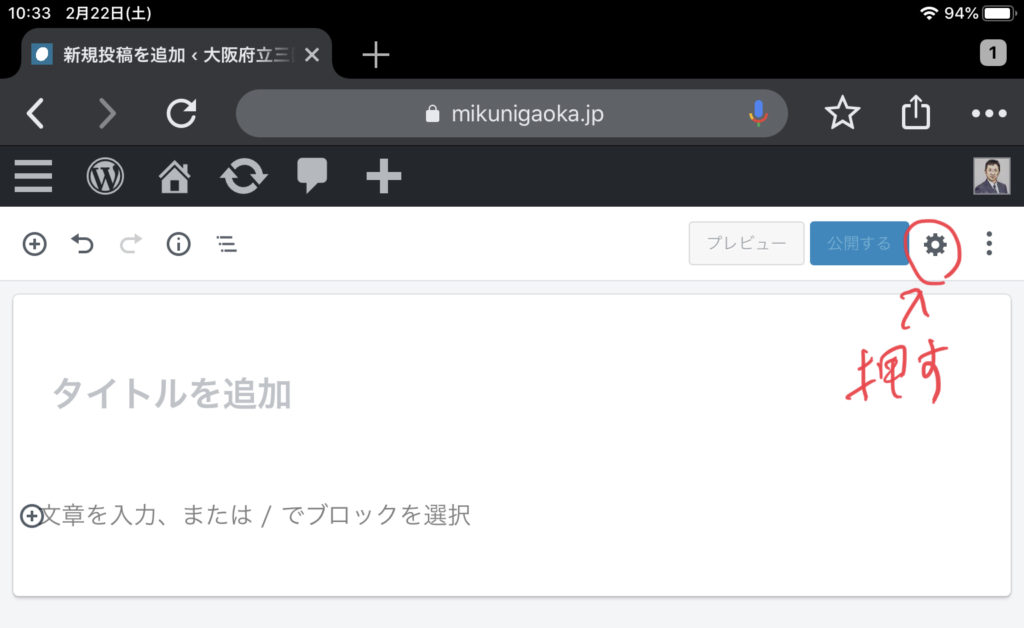Viewport: 1024px width, 628px height.
Task: Click the 公開する button
Action: coord(859,243)
